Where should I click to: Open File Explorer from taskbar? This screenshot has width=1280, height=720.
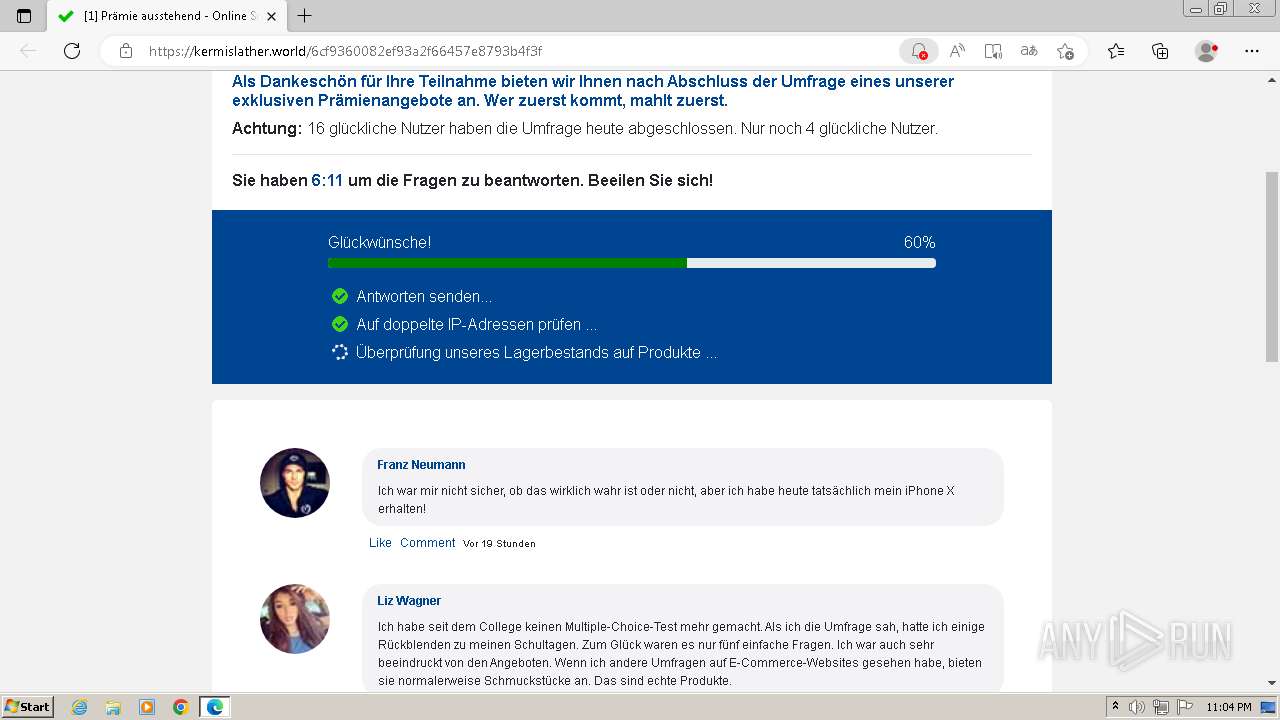(x=113, y=707)
